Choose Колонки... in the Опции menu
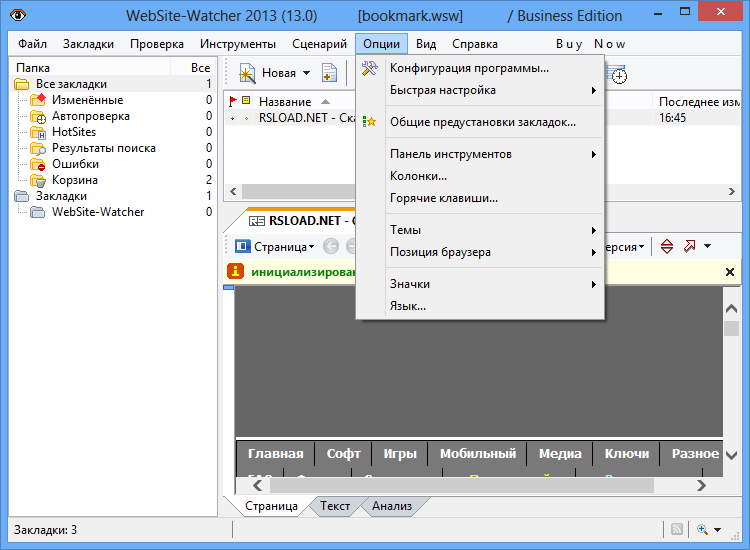750x550 pixels. coord(480,176)
